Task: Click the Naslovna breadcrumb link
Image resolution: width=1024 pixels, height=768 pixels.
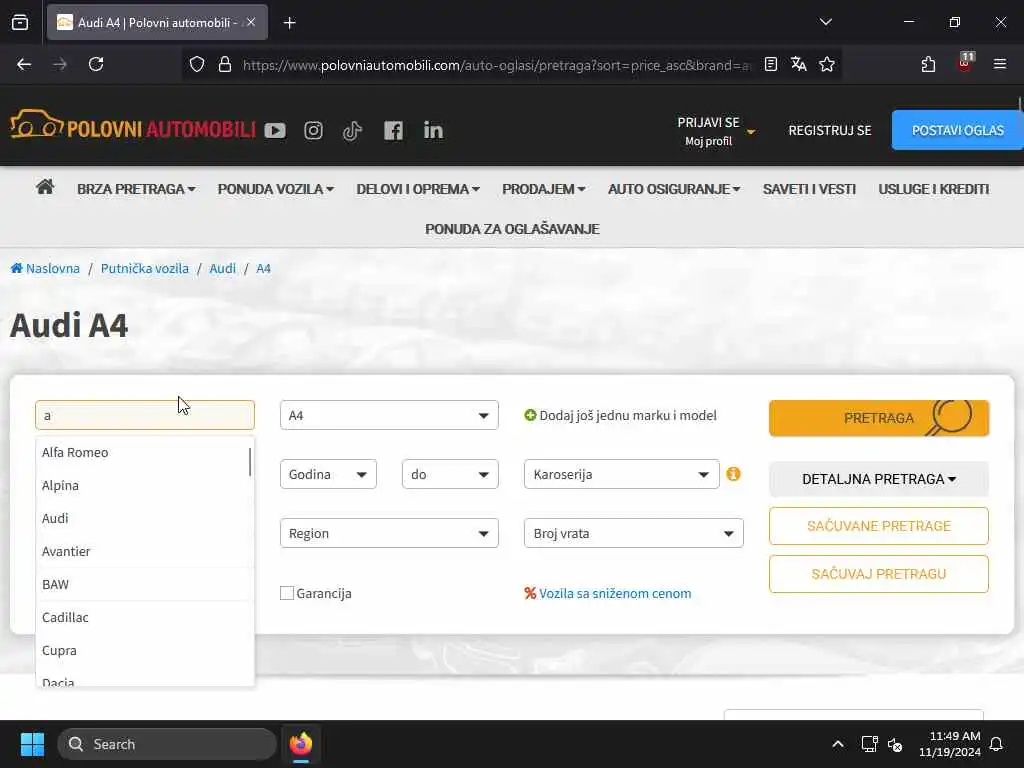Action: [45, 268]
